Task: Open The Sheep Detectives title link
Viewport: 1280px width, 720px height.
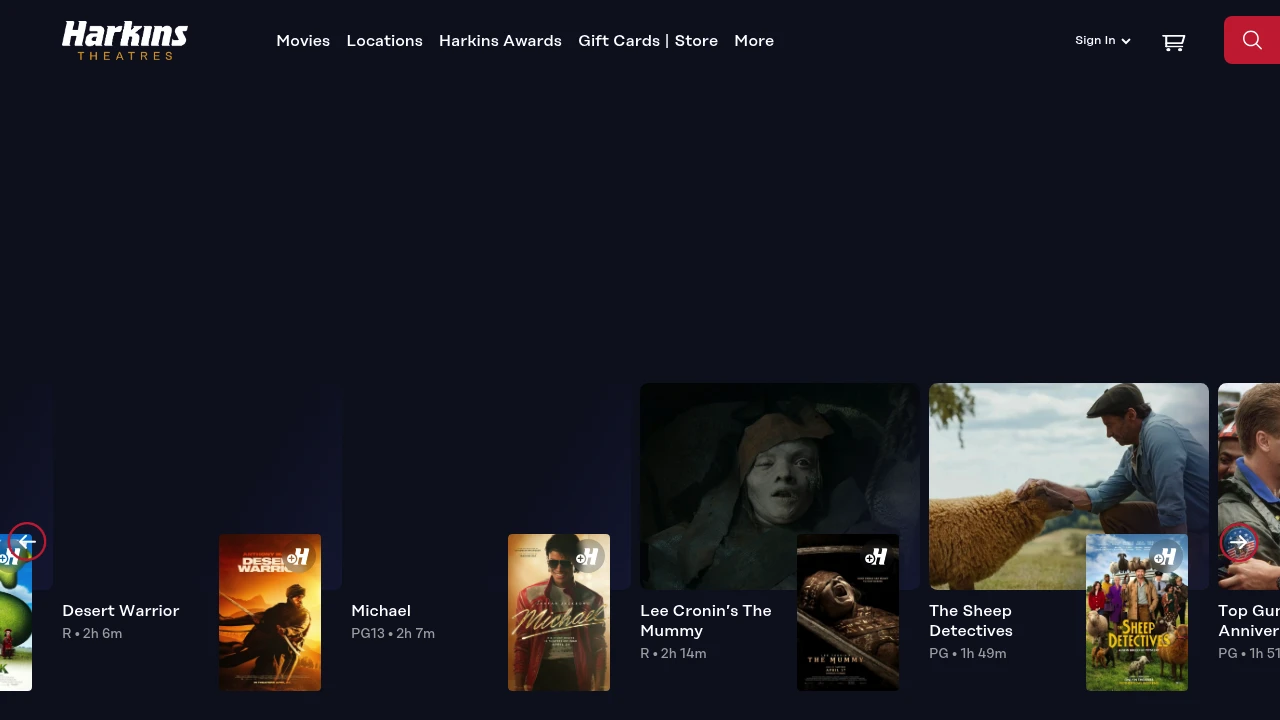Action: (x=971, y=621)
